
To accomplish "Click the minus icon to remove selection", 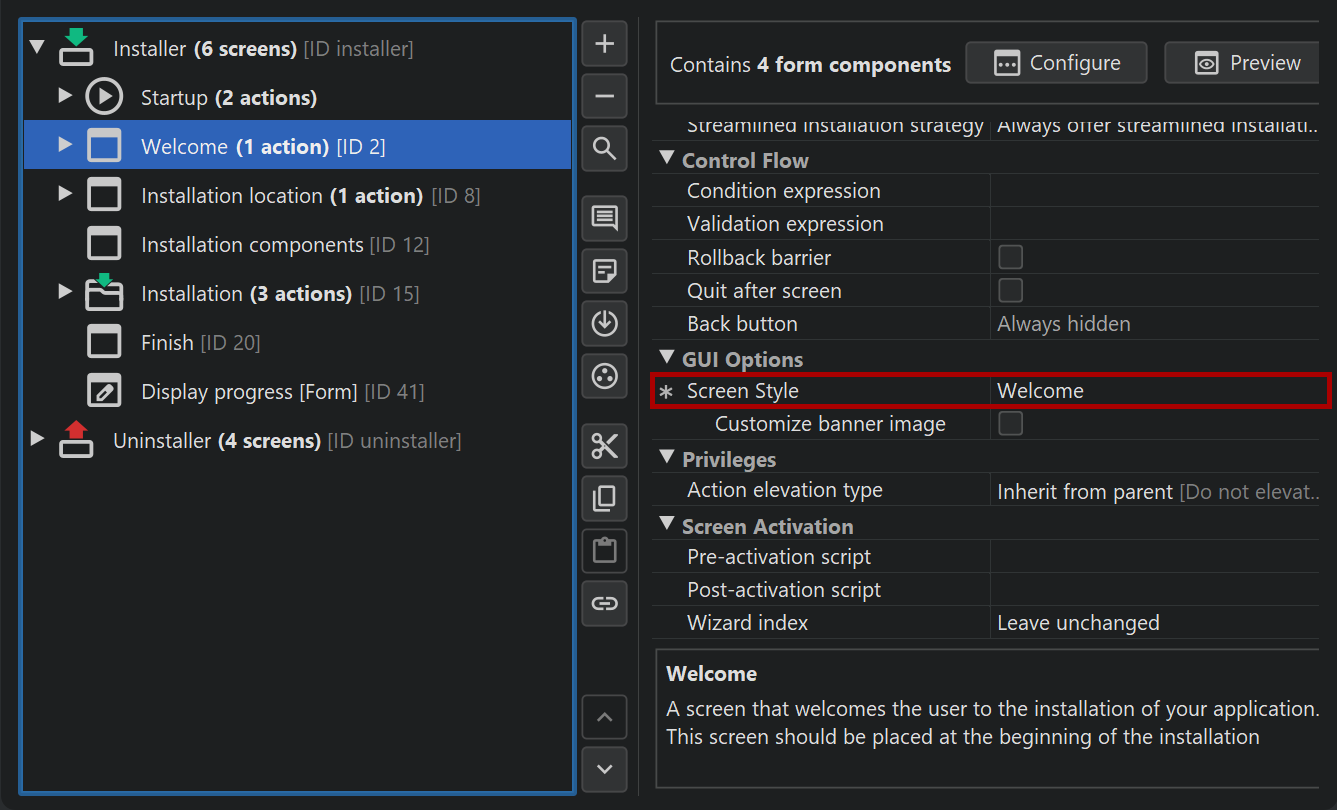I will pyautogui.click(x=604, y=97).
